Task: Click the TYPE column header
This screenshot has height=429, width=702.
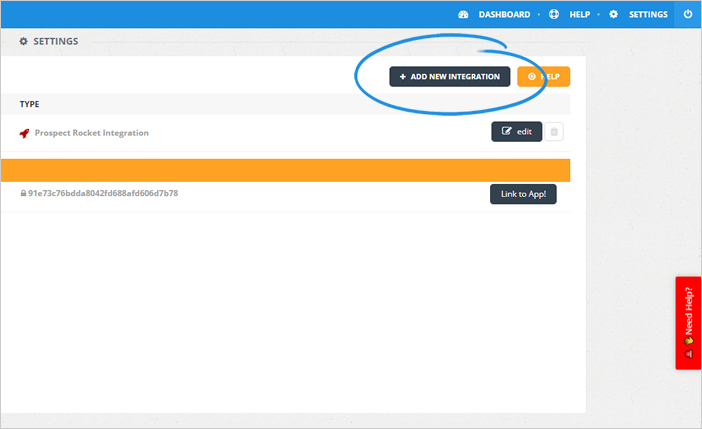Action: point(30,104)
